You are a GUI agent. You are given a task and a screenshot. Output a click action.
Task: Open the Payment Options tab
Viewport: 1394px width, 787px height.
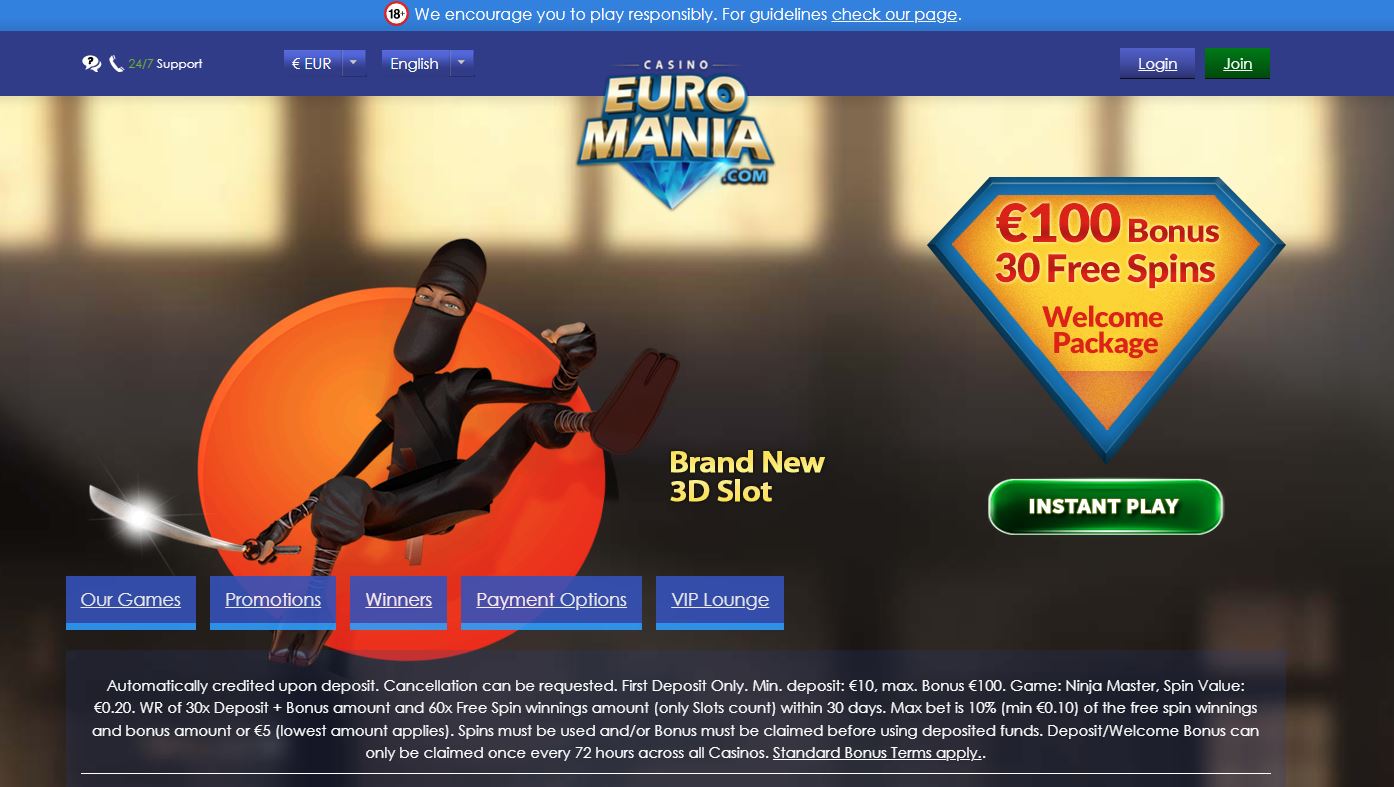click(x=551, y=601)
